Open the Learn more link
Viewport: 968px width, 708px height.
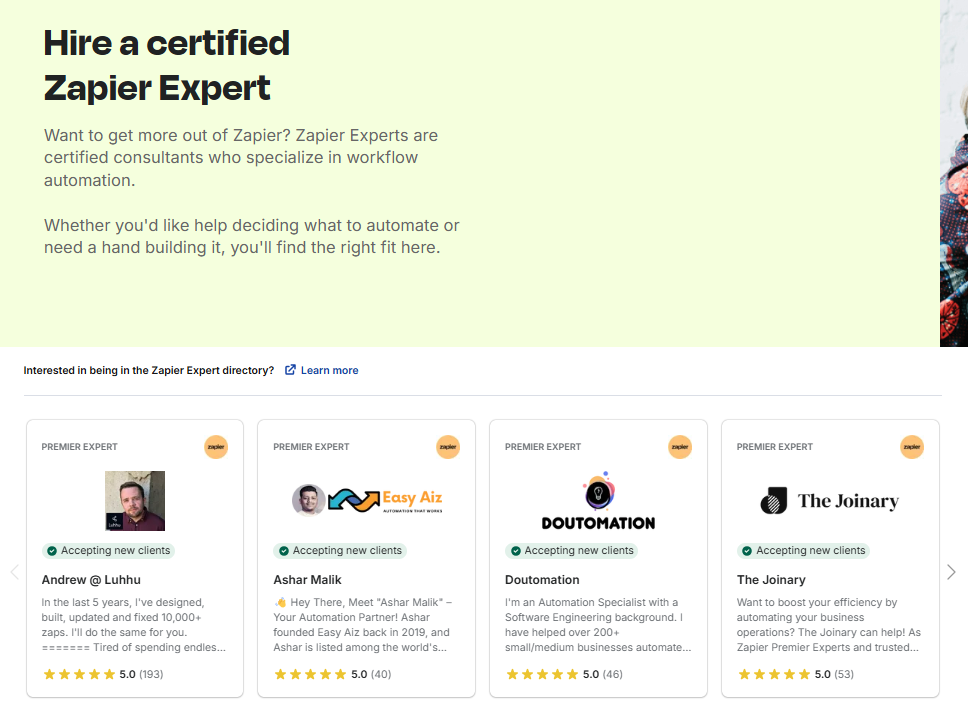(x=329, y=370)
